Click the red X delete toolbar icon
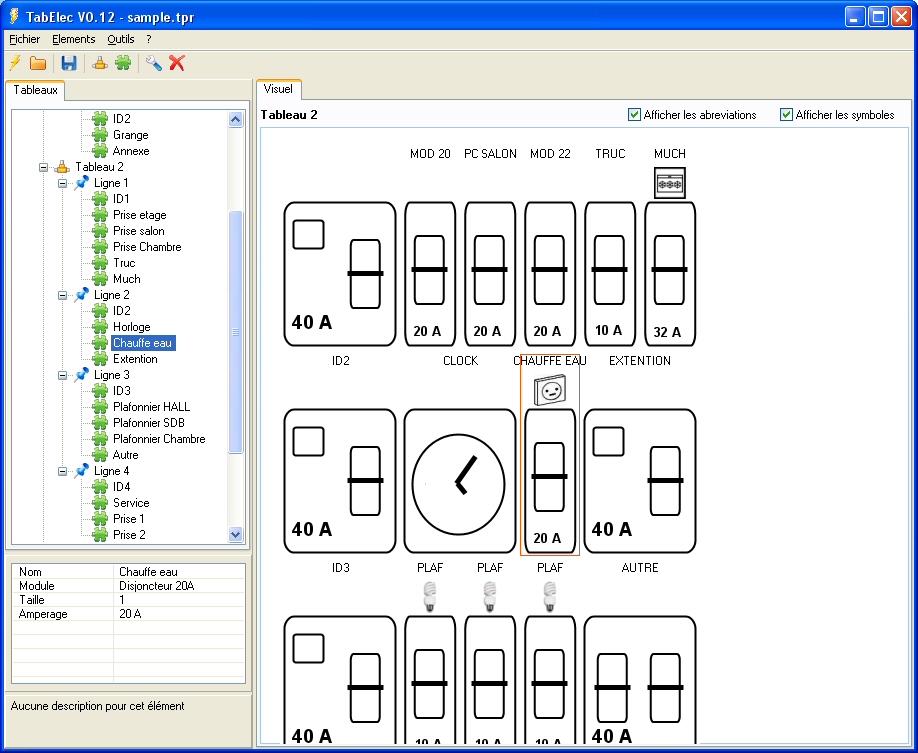The width and height of the screenshot is (918, 753). pyautogui.click(x=177, y=63)
